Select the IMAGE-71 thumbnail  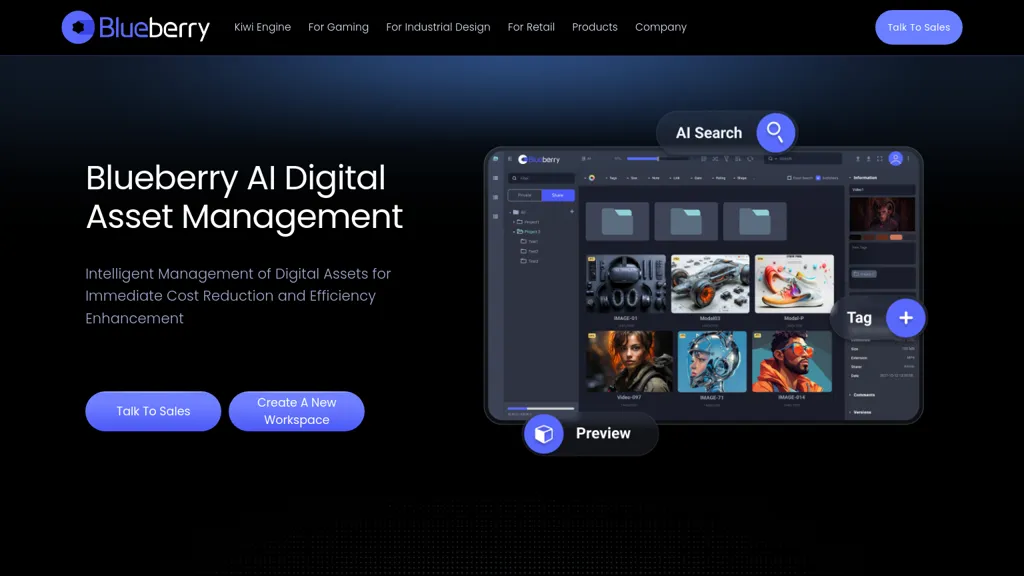[x=711, y=362]
